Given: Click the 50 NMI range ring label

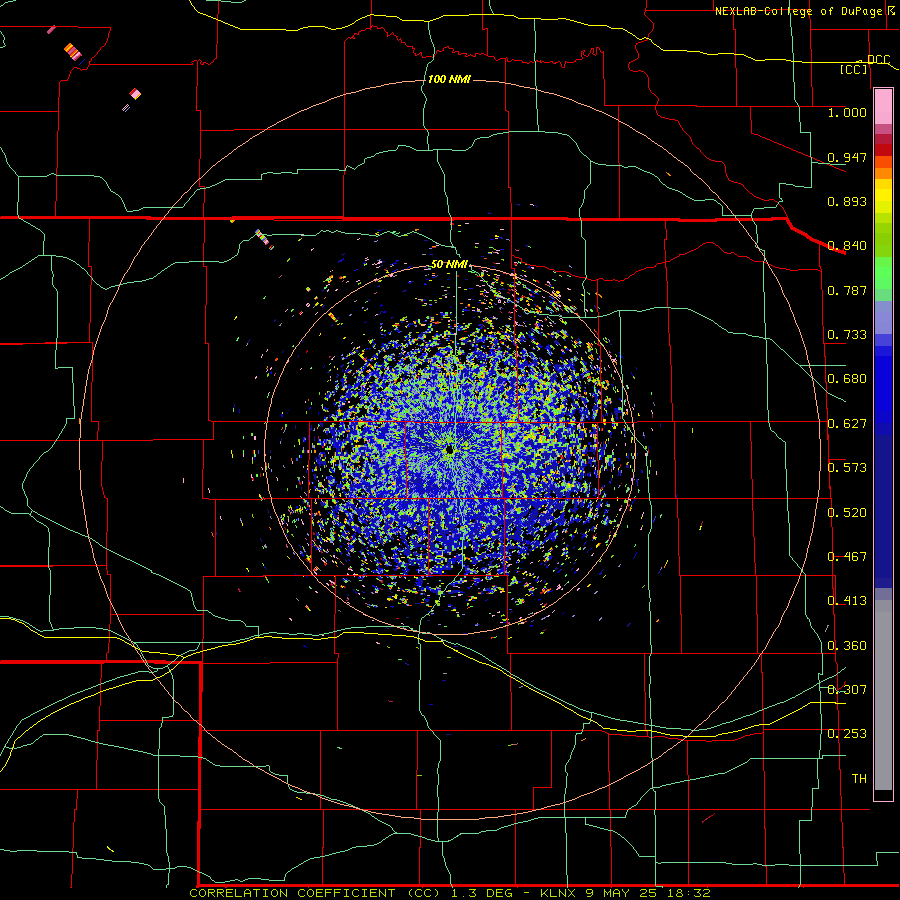Looking at the screenshot, I should 449,264.
